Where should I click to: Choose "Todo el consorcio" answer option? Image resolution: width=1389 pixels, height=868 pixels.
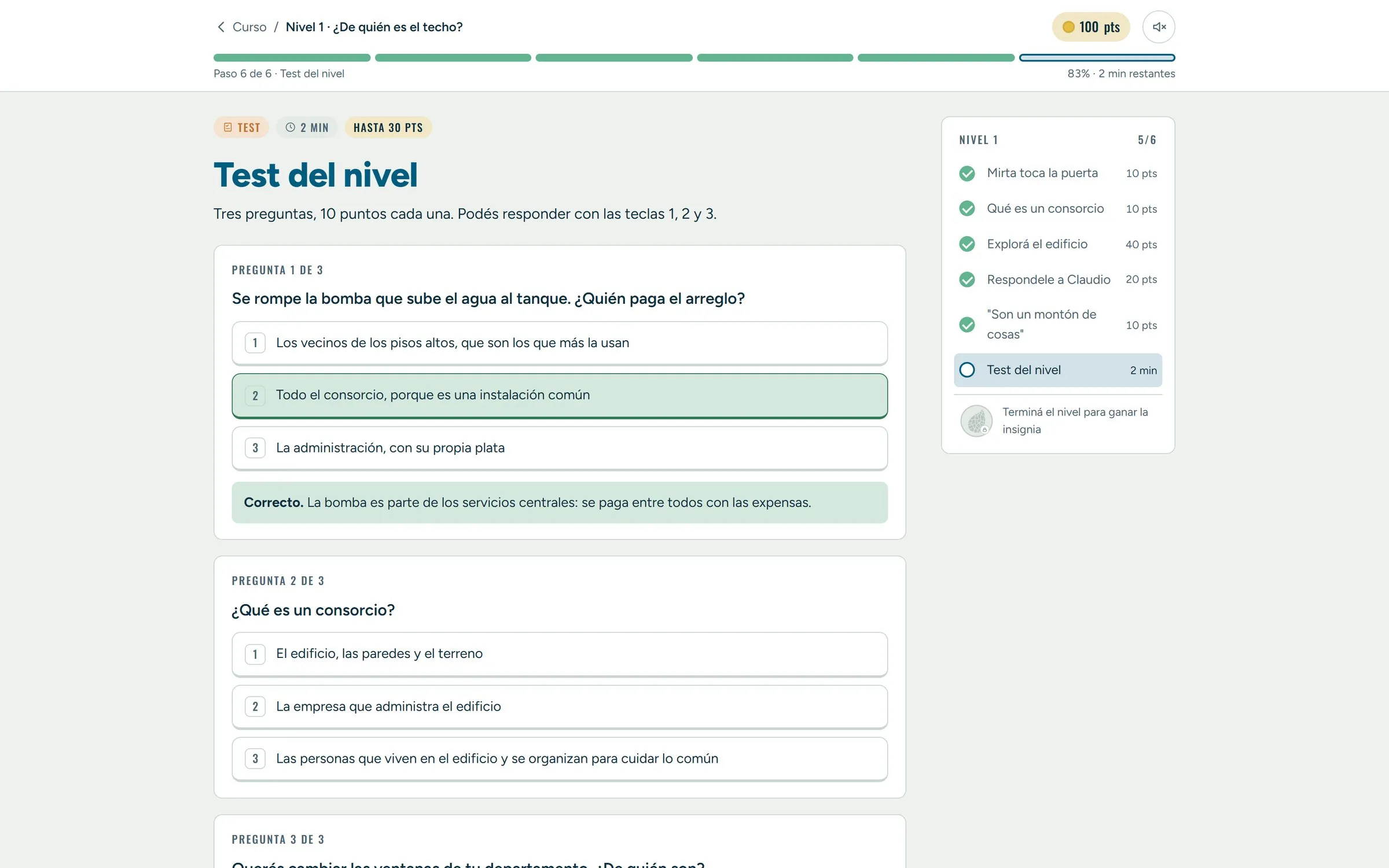click(560, 396)
